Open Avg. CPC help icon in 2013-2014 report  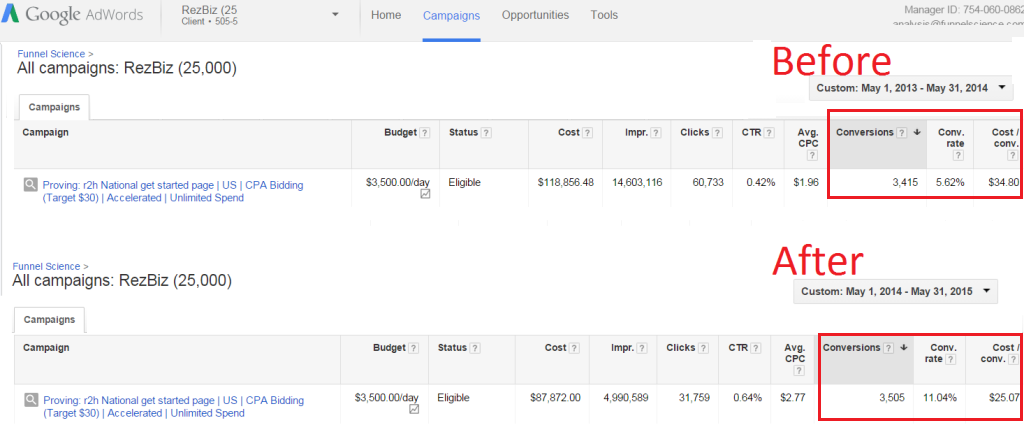pyautogui.click(x=812, y=155)
